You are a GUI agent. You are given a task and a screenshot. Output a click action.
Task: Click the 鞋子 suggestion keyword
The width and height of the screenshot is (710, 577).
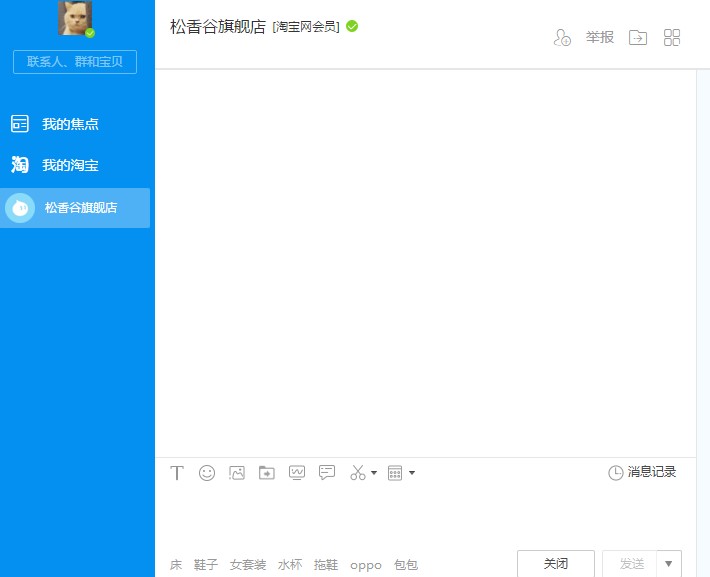click(x=206, y=565)
